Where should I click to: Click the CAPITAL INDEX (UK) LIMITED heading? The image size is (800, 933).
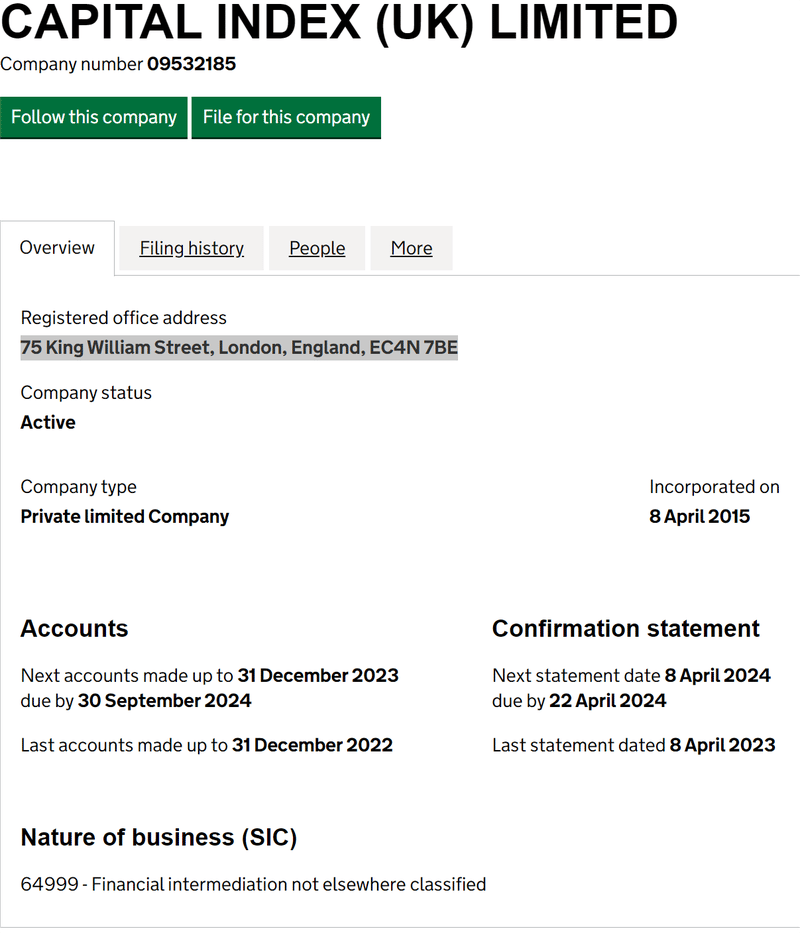339,23
